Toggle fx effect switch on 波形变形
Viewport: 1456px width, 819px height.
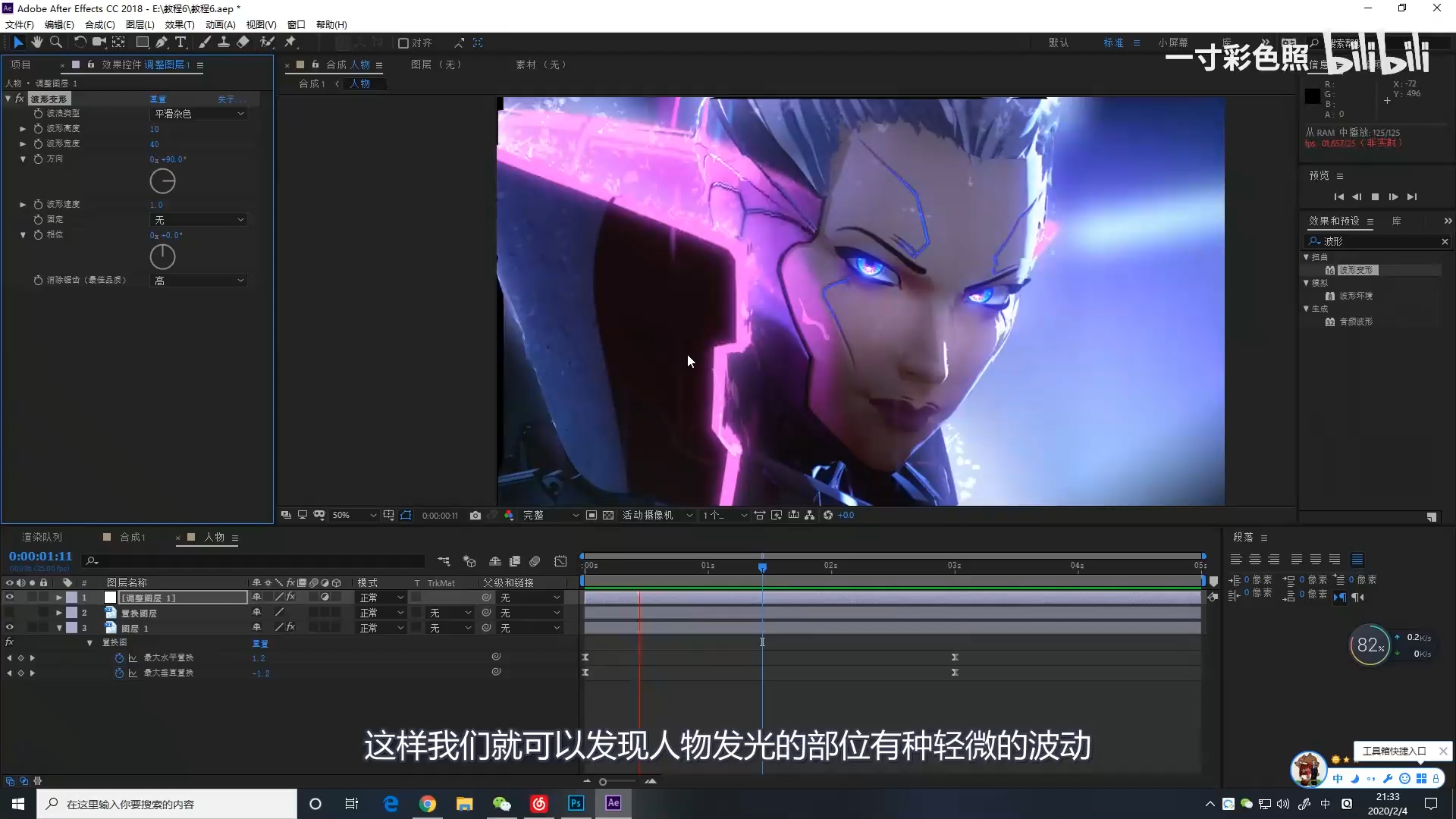pos(20,99)
